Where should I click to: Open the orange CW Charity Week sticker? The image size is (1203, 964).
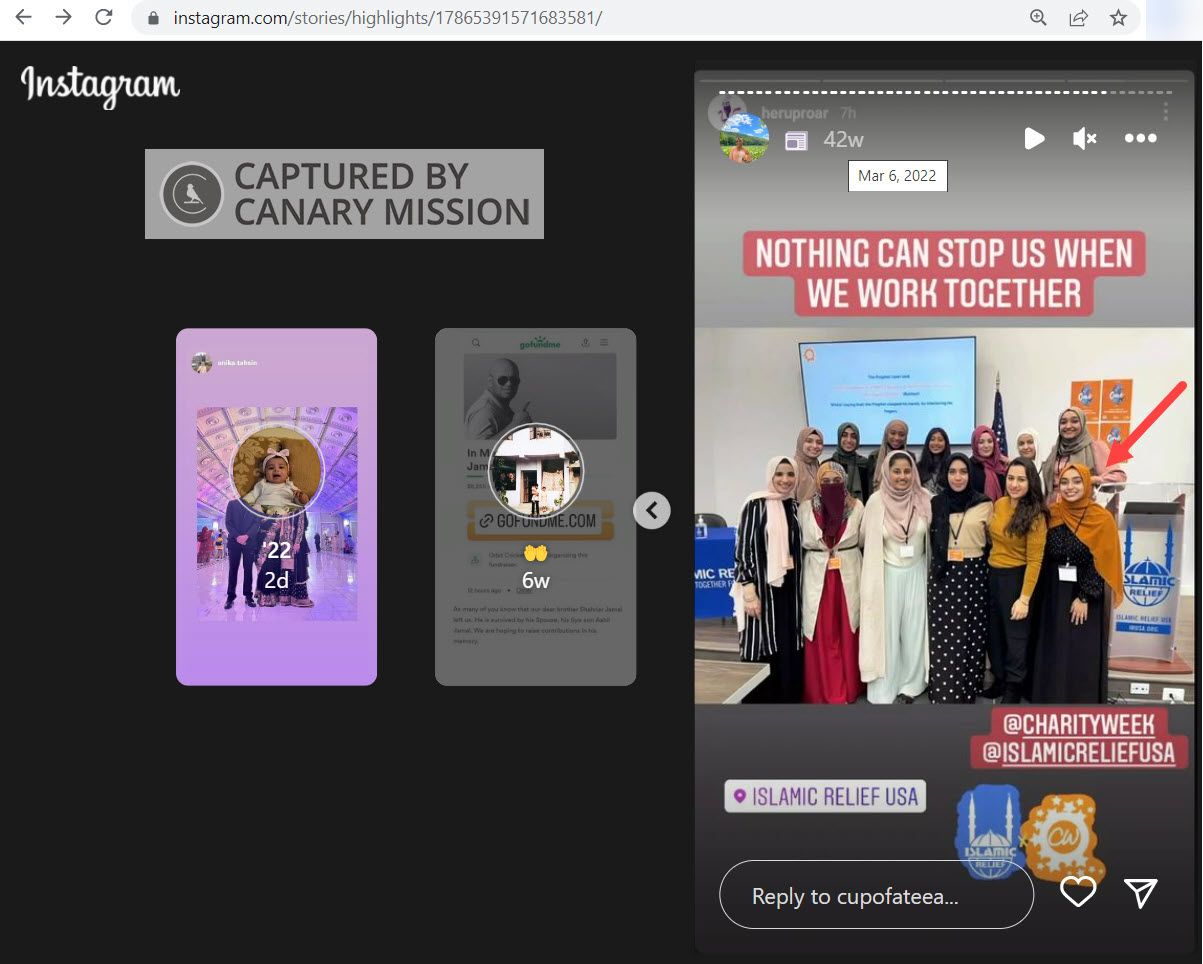pyautogui.click(x=1062, y=838)
